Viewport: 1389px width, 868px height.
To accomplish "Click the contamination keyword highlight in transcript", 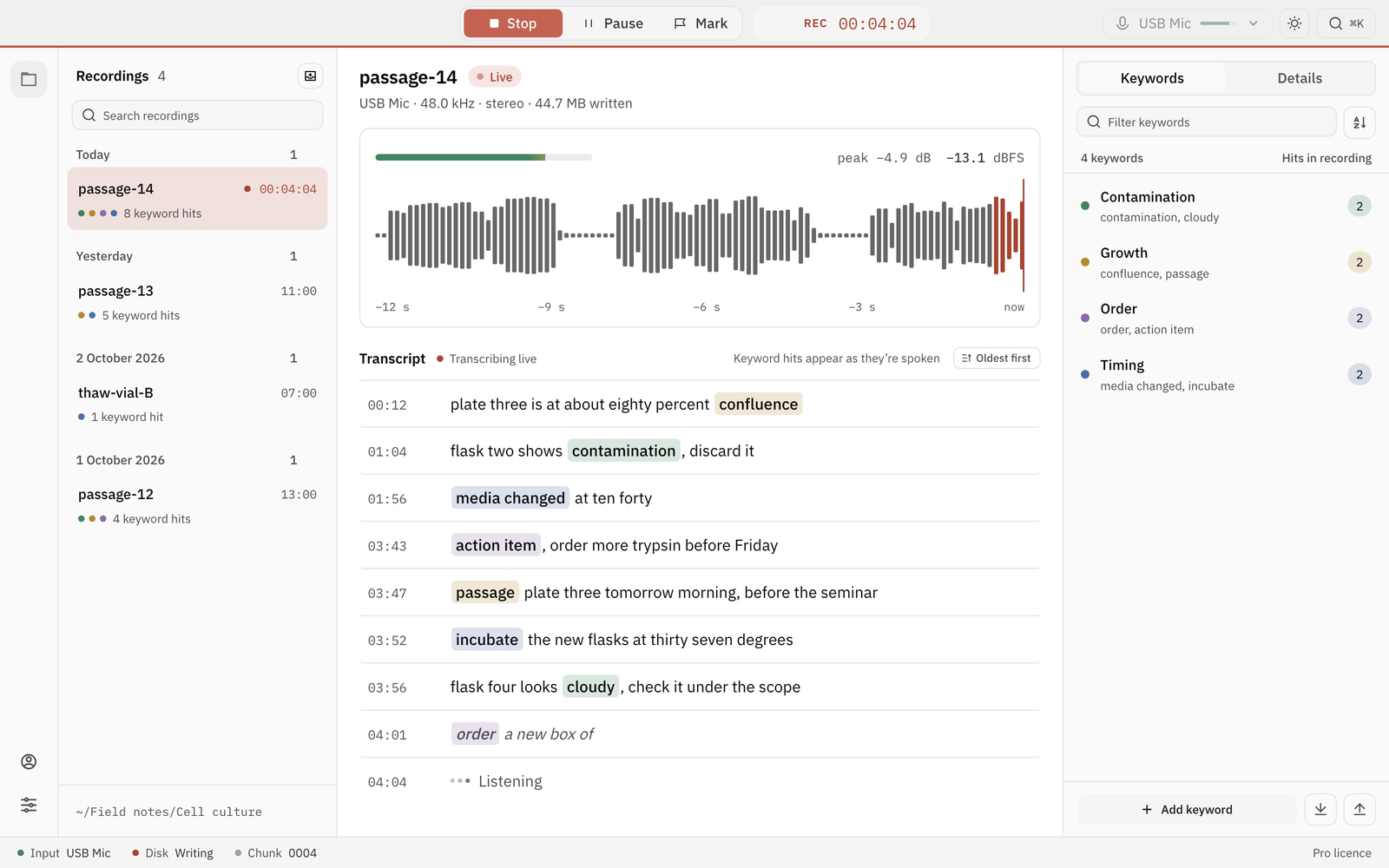I will (x=623, y=451).
